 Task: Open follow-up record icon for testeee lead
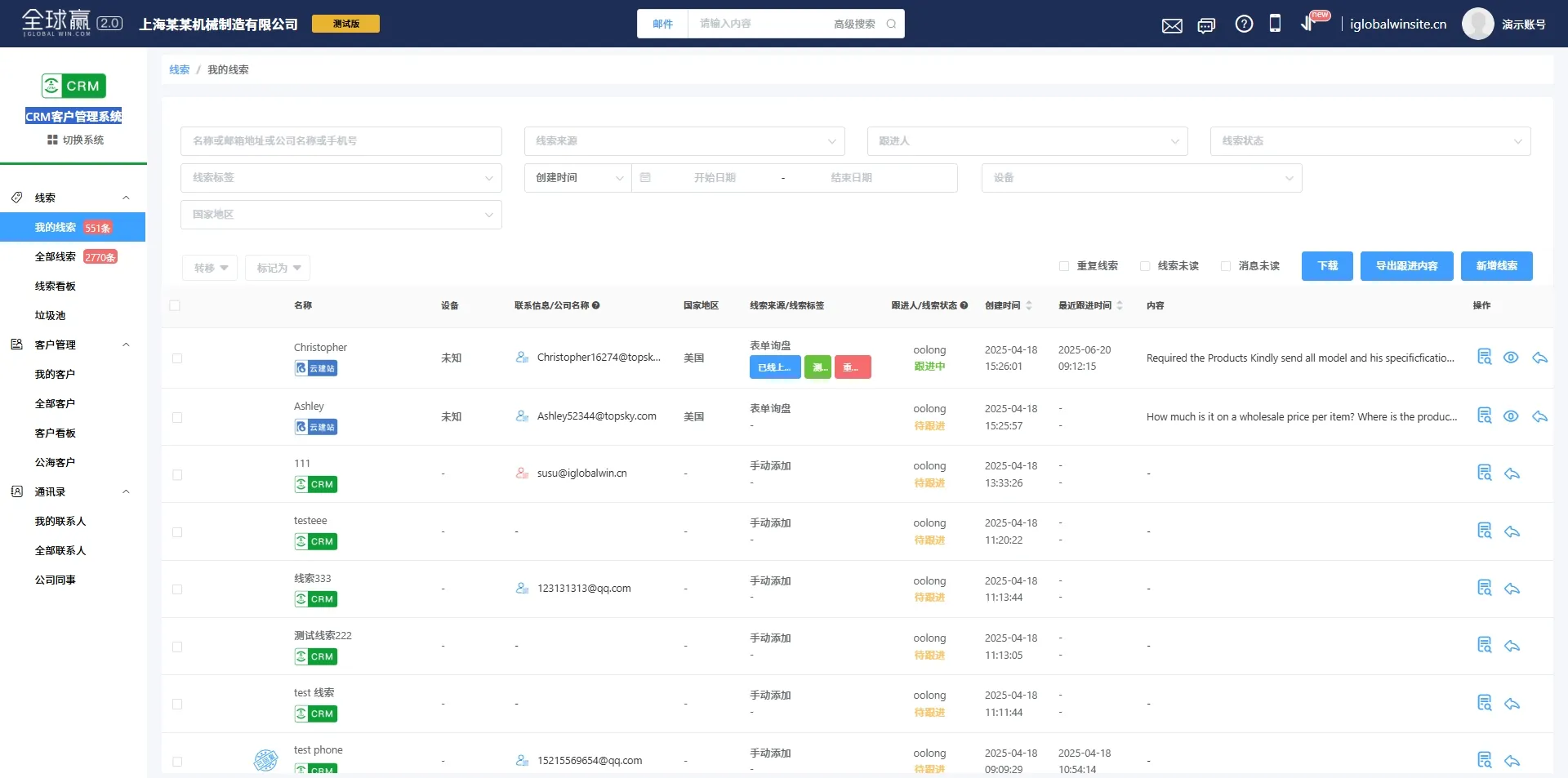pos(1484,531)
